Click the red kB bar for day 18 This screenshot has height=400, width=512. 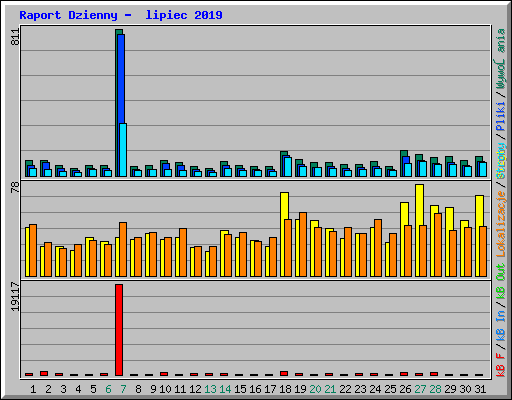pyautogui.click(x=284, y=373)
